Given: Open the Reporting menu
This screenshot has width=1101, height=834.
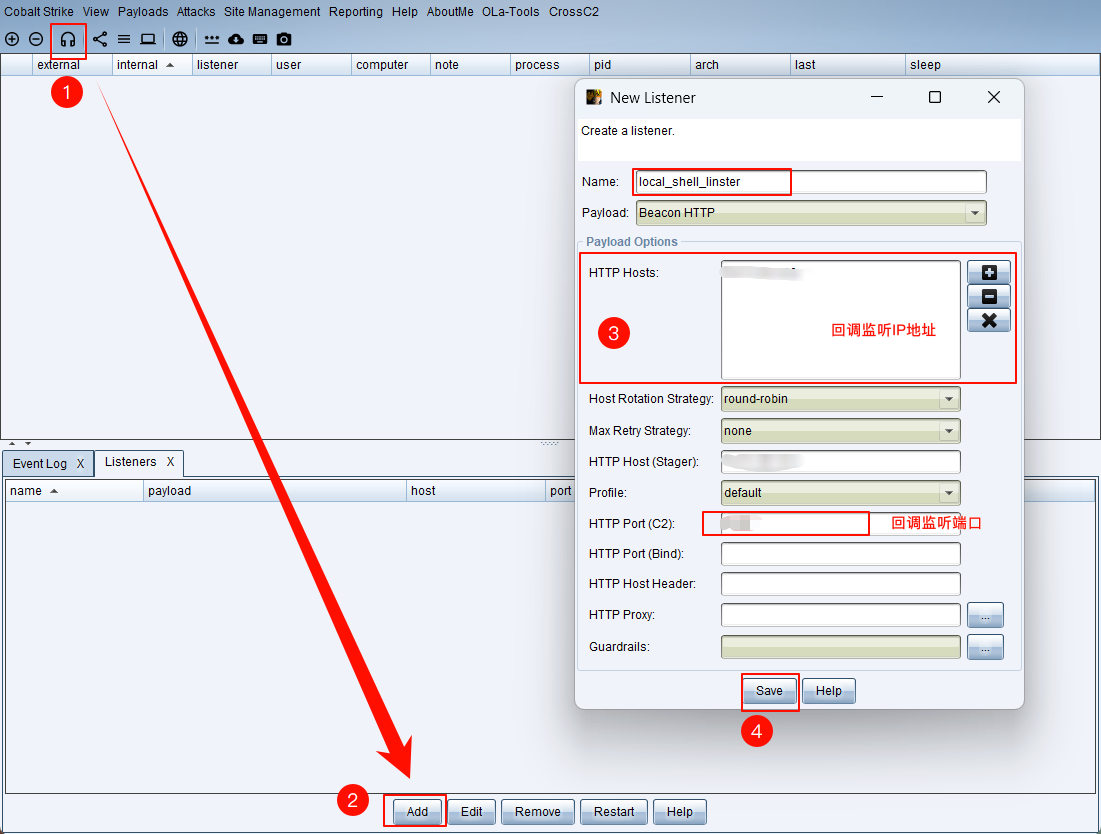Looking at the screenshot, I should (356, 12).
